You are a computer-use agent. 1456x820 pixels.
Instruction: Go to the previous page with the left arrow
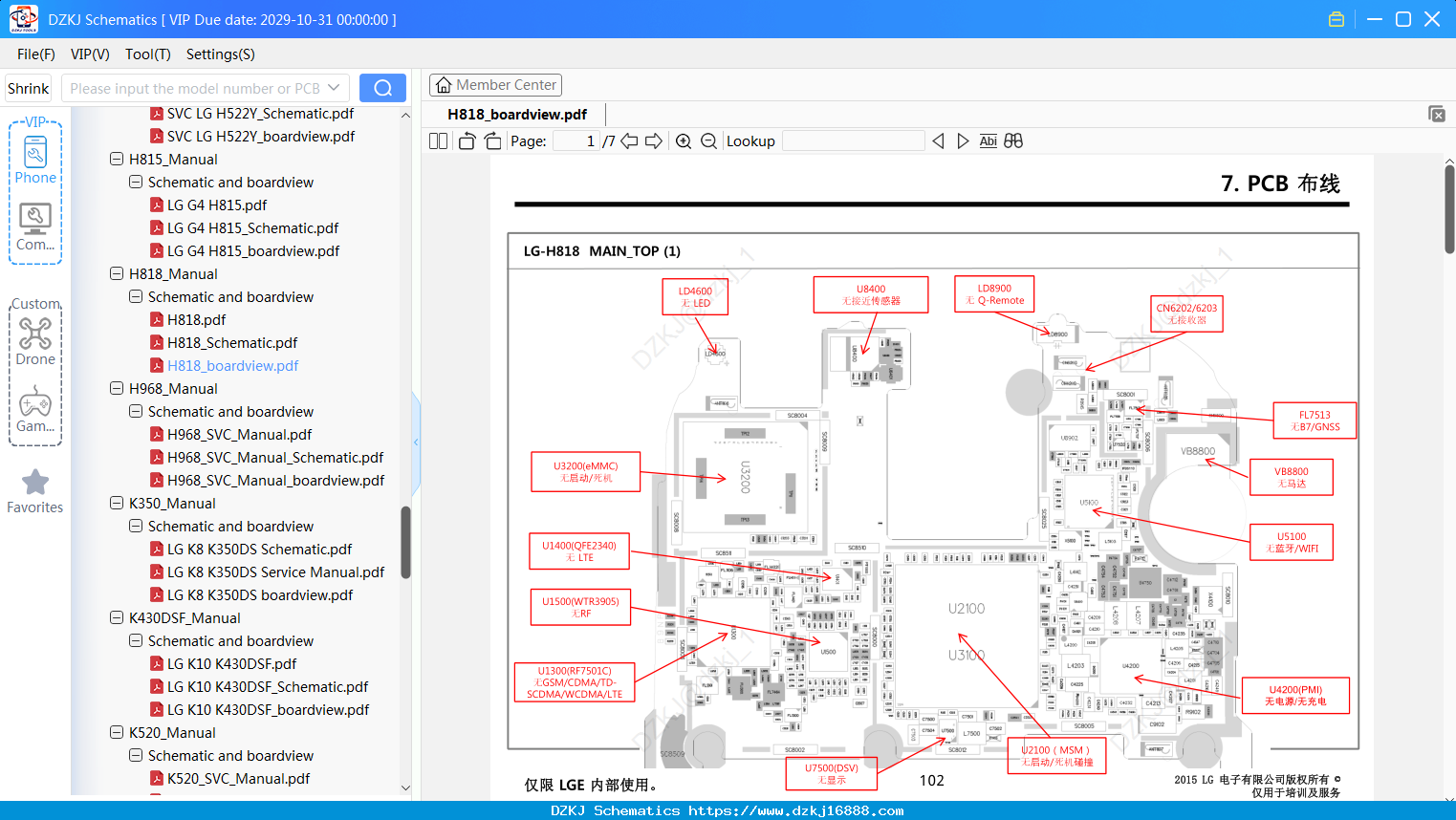[629, 141]
